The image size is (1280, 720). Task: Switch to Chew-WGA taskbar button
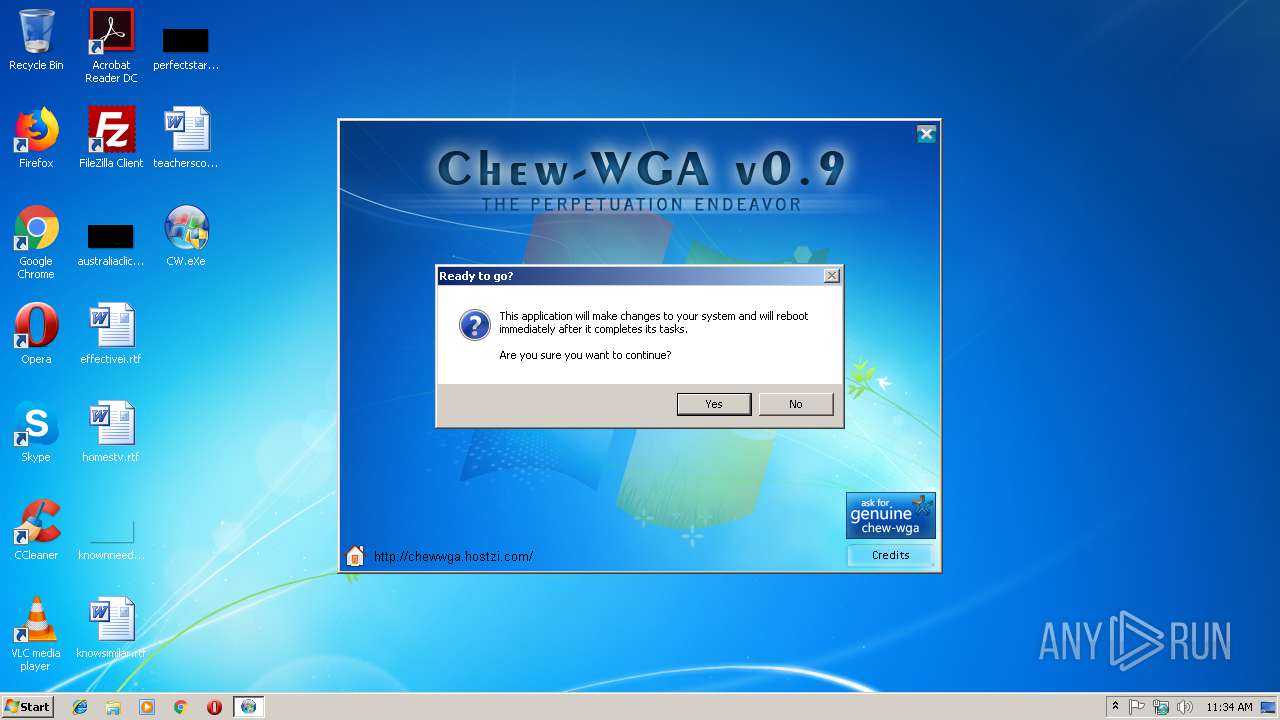[x=249, y=707]
